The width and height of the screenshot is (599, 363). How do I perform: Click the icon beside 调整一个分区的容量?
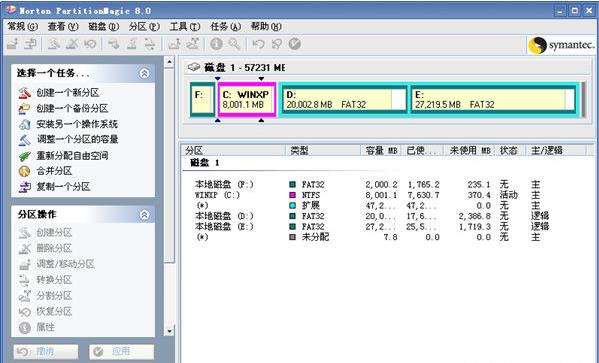point(24,139)
